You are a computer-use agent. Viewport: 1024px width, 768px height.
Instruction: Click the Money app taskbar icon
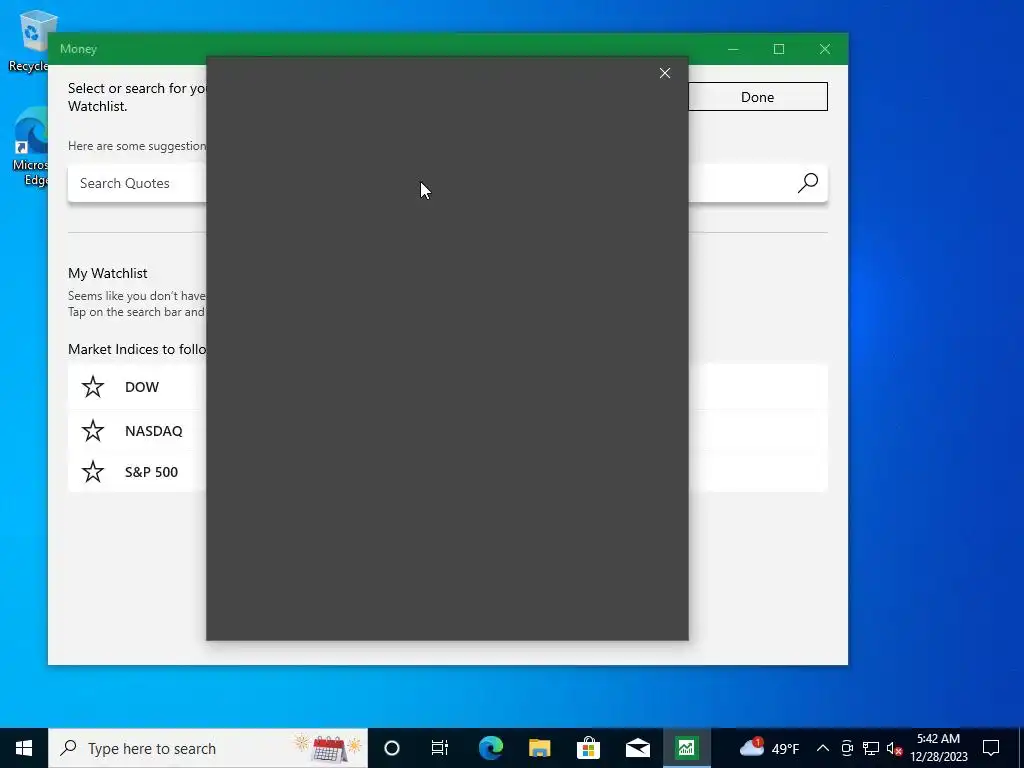click(x=686, y=748)
